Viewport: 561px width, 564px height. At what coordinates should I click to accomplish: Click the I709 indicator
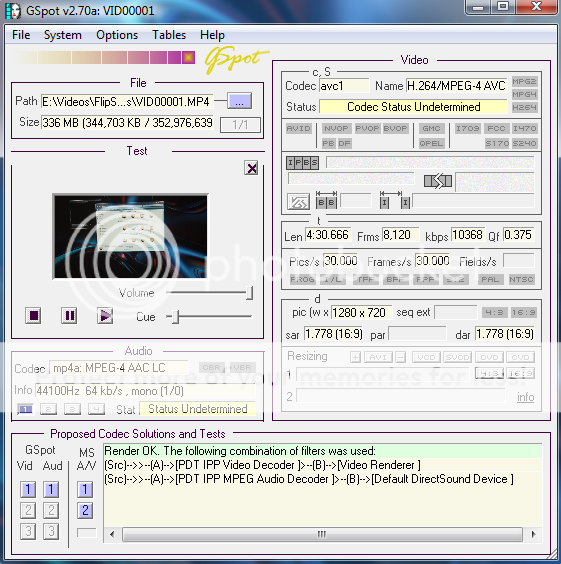point(468,129)
